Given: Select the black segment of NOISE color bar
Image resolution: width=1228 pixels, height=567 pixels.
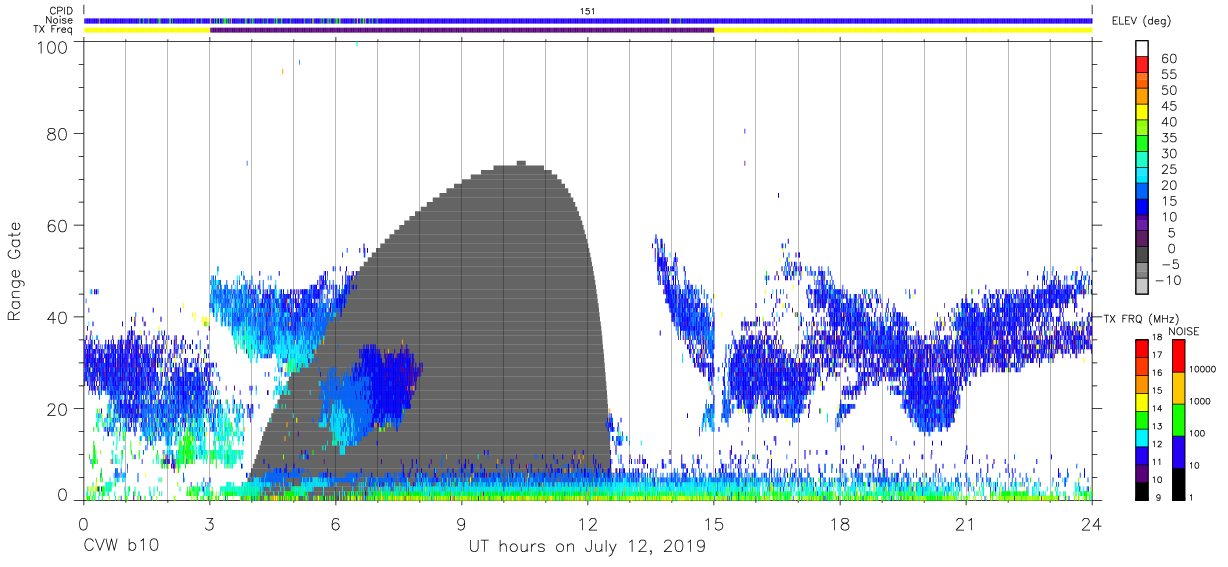Looking at the screenshot, I should click(x=1178, y=483).
